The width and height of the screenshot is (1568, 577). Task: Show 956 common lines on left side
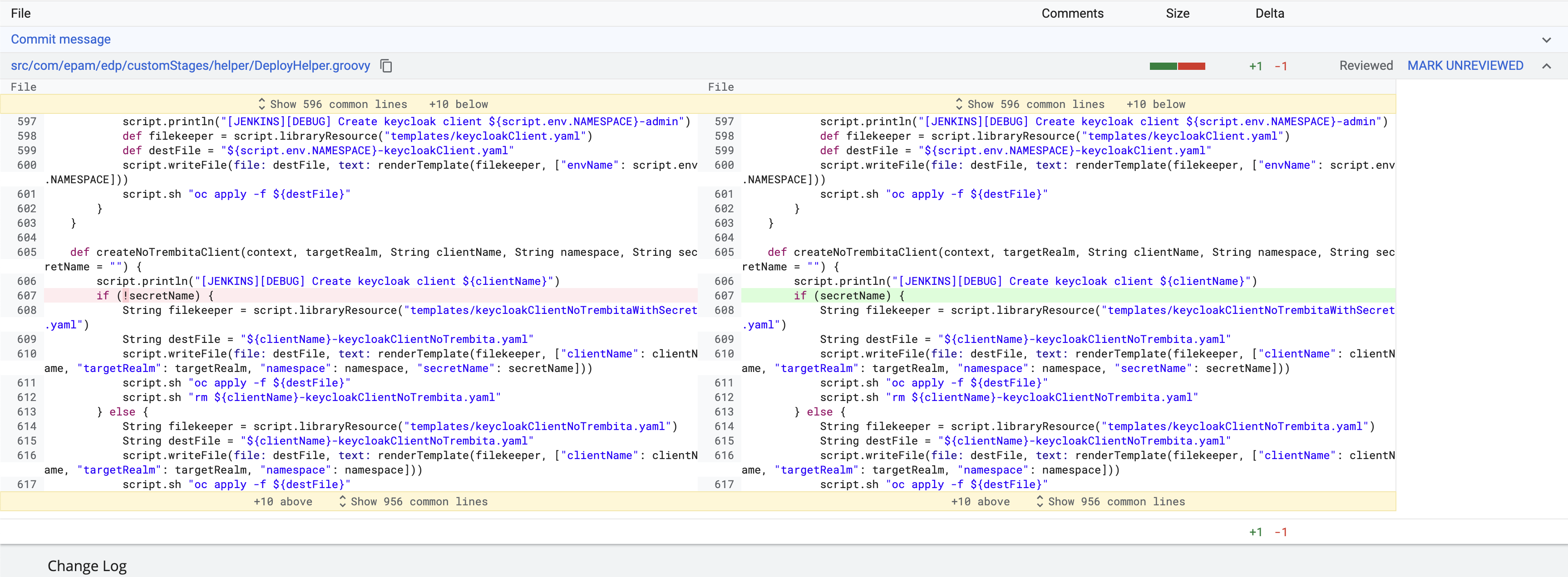point(413,502)
